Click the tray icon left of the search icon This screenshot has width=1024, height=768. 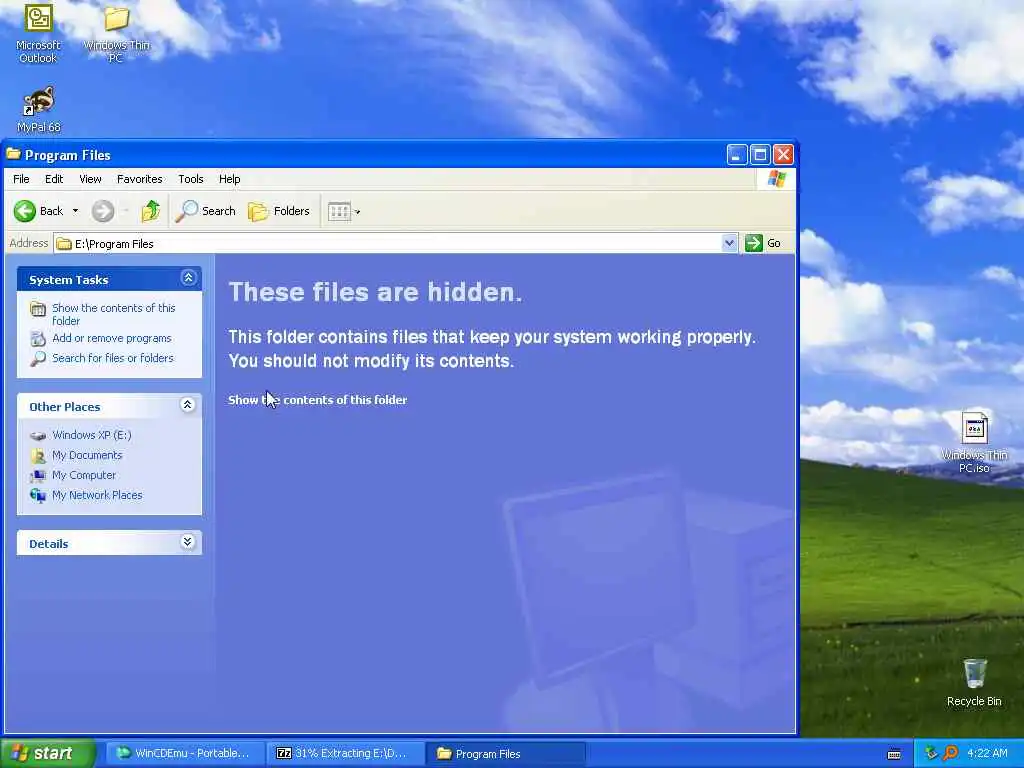931,753
